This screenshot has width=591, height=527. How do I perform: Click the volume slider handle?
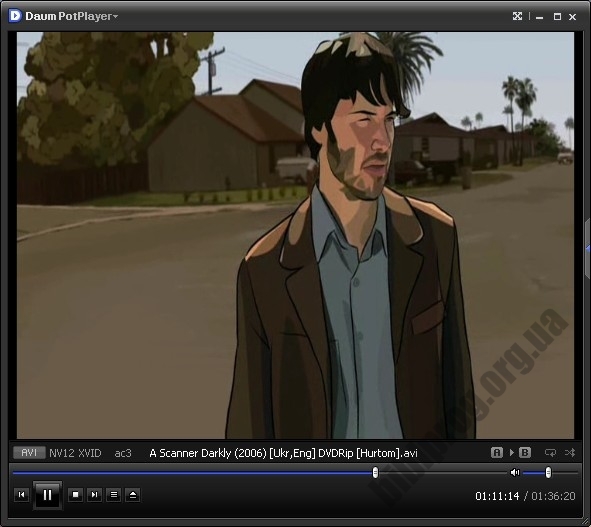pos(548,472)
